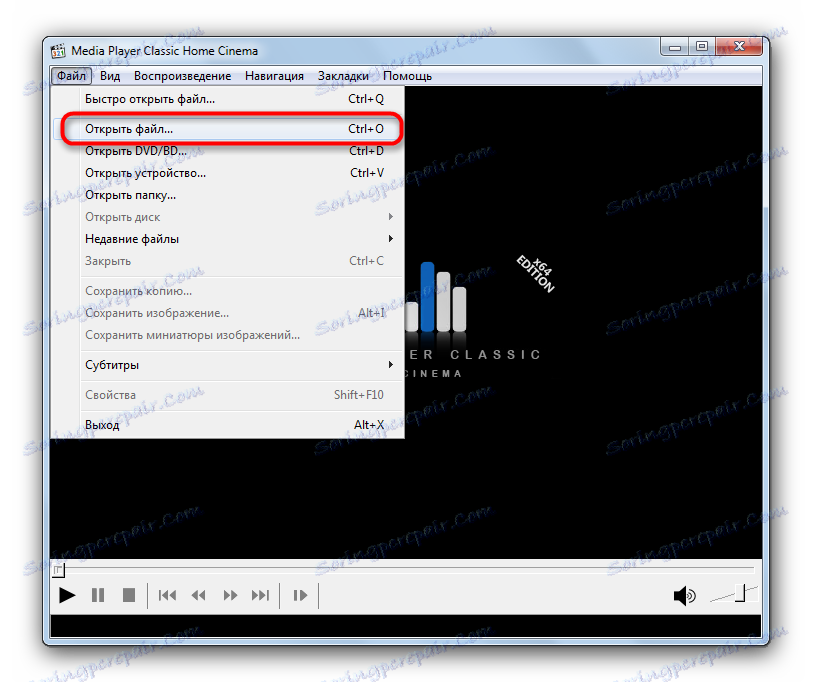The width and height of the screenshot is (813, 682).
Task: Skip to the previous file
Action: pyautogui.click(x=167, y=595)
